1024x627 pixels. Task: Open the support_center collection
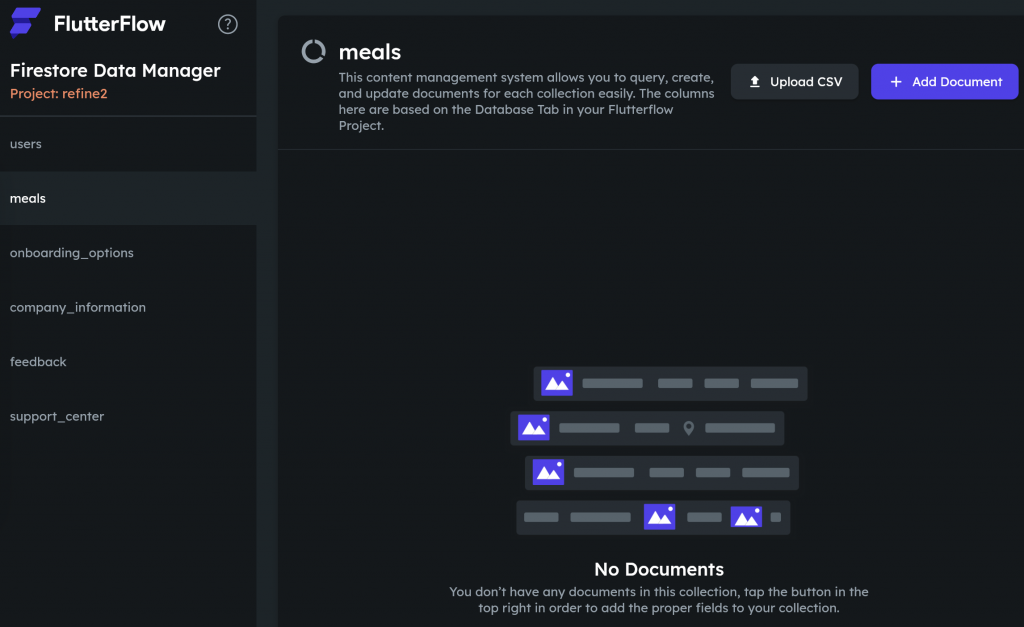(x=128, y=416)
